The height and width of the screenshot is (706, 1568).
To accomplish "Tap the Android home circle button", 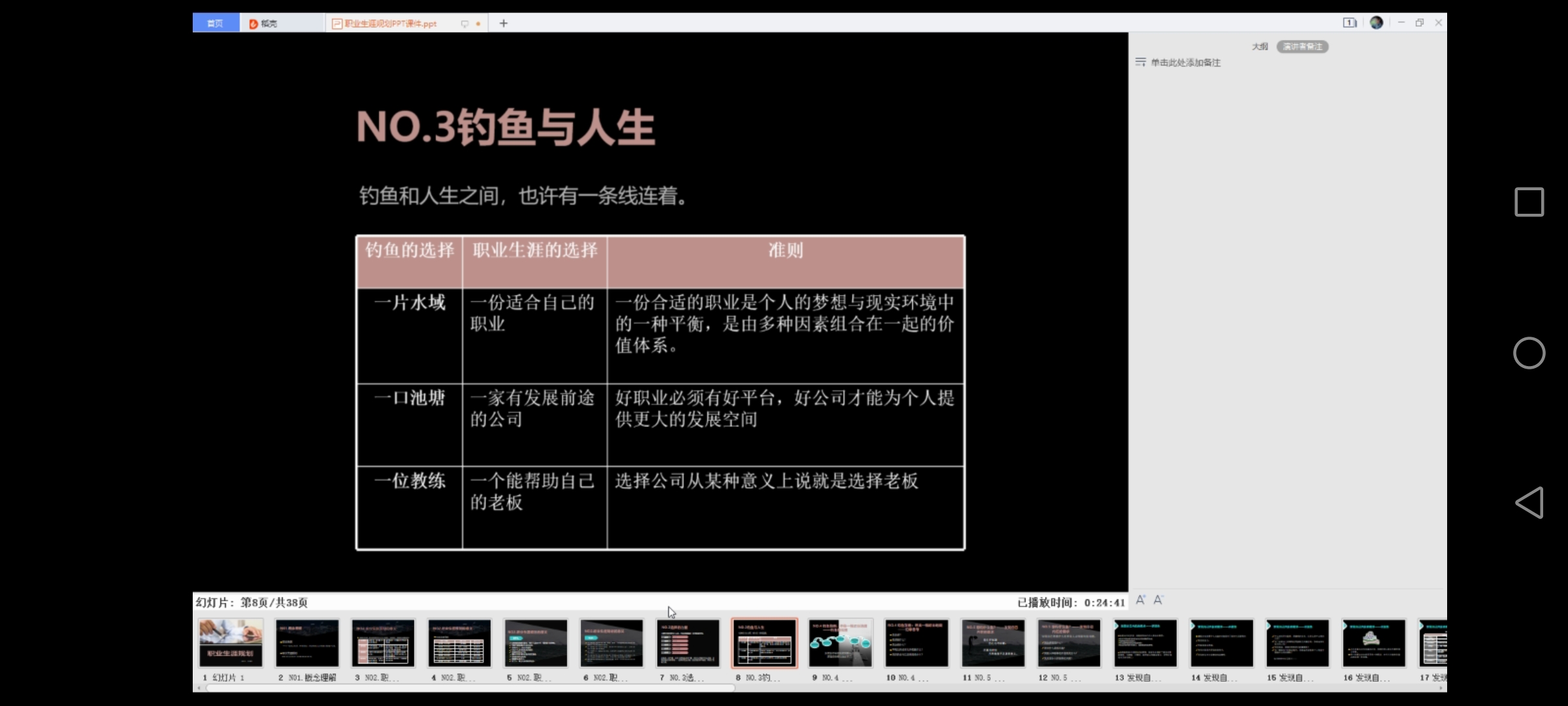I will point(1529,353).
